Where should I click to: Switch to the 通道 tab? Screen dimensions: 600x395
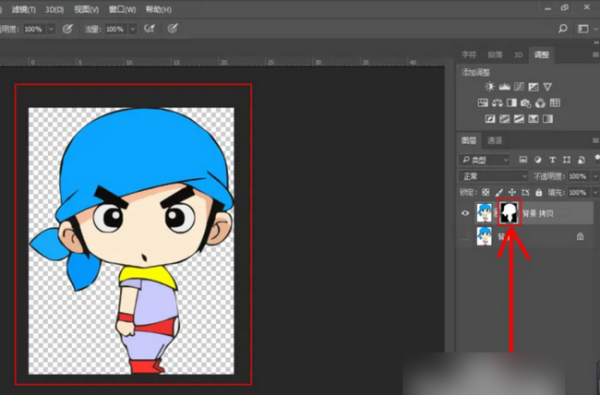click(x=494, y=140)
